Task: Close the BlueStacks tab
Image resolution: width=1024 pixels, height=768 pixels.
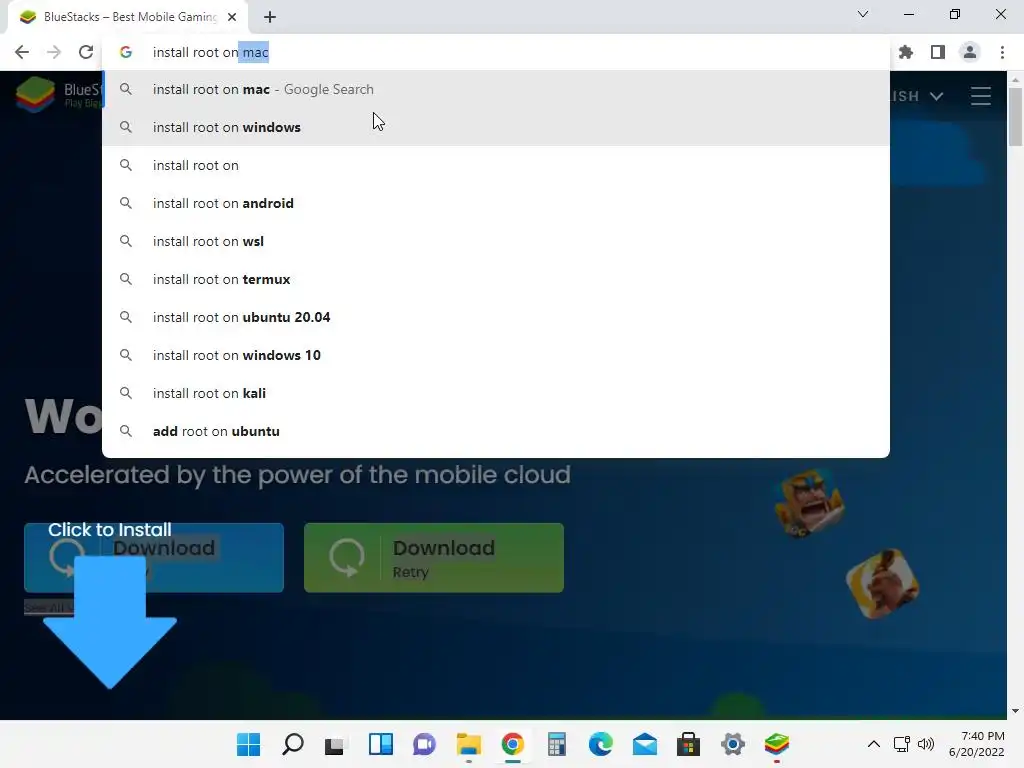Action: pos(232,17)
